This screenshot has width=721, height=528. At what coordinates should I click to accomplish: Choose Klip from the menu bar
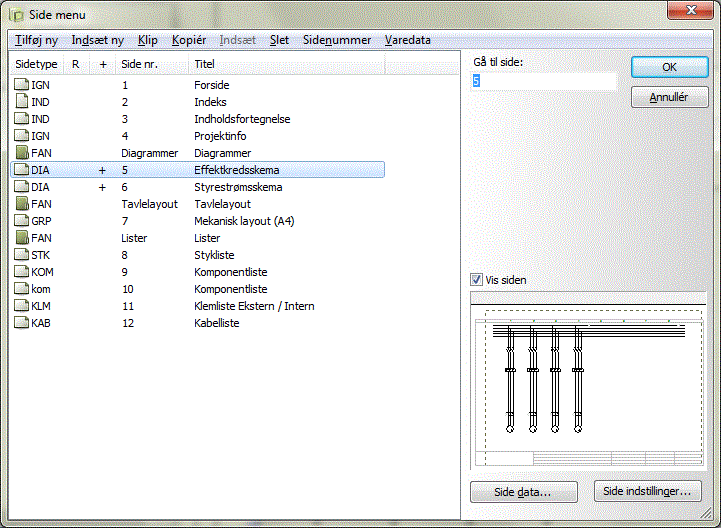point(148,40)
